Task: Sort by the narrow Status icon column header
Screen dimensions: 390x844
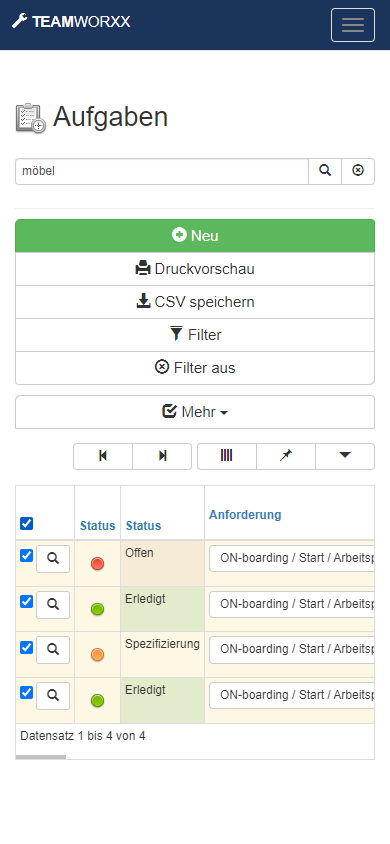Action: (97, 526)
